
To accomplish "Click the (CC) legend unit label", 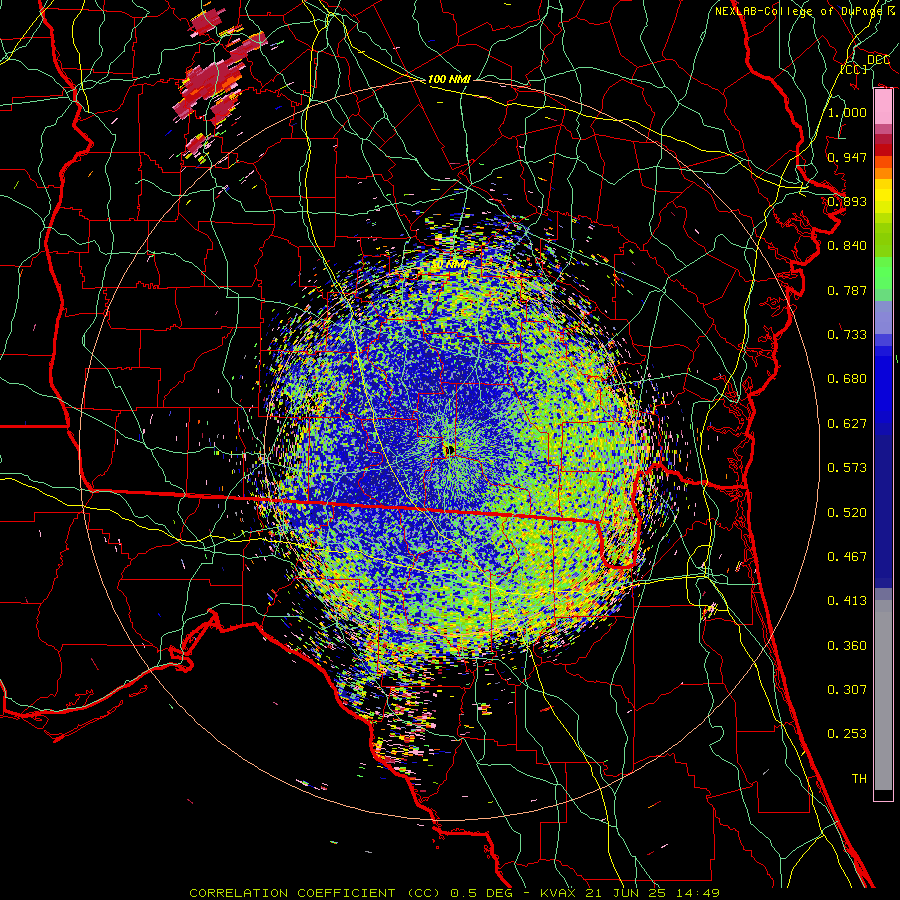I will [x=854, y=69].
